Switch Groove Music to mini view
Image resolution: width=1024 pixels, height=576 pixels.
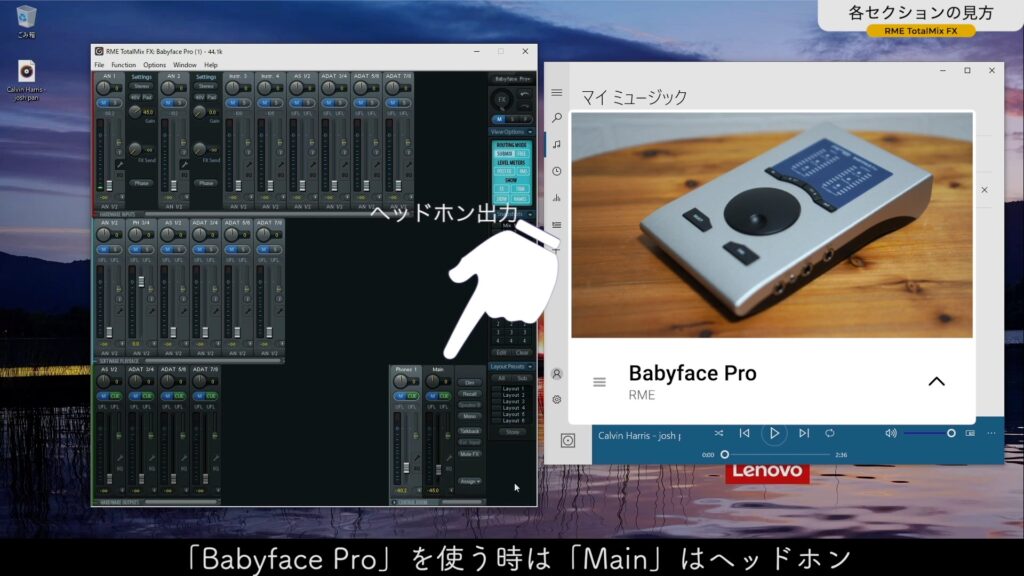(970, 433)
